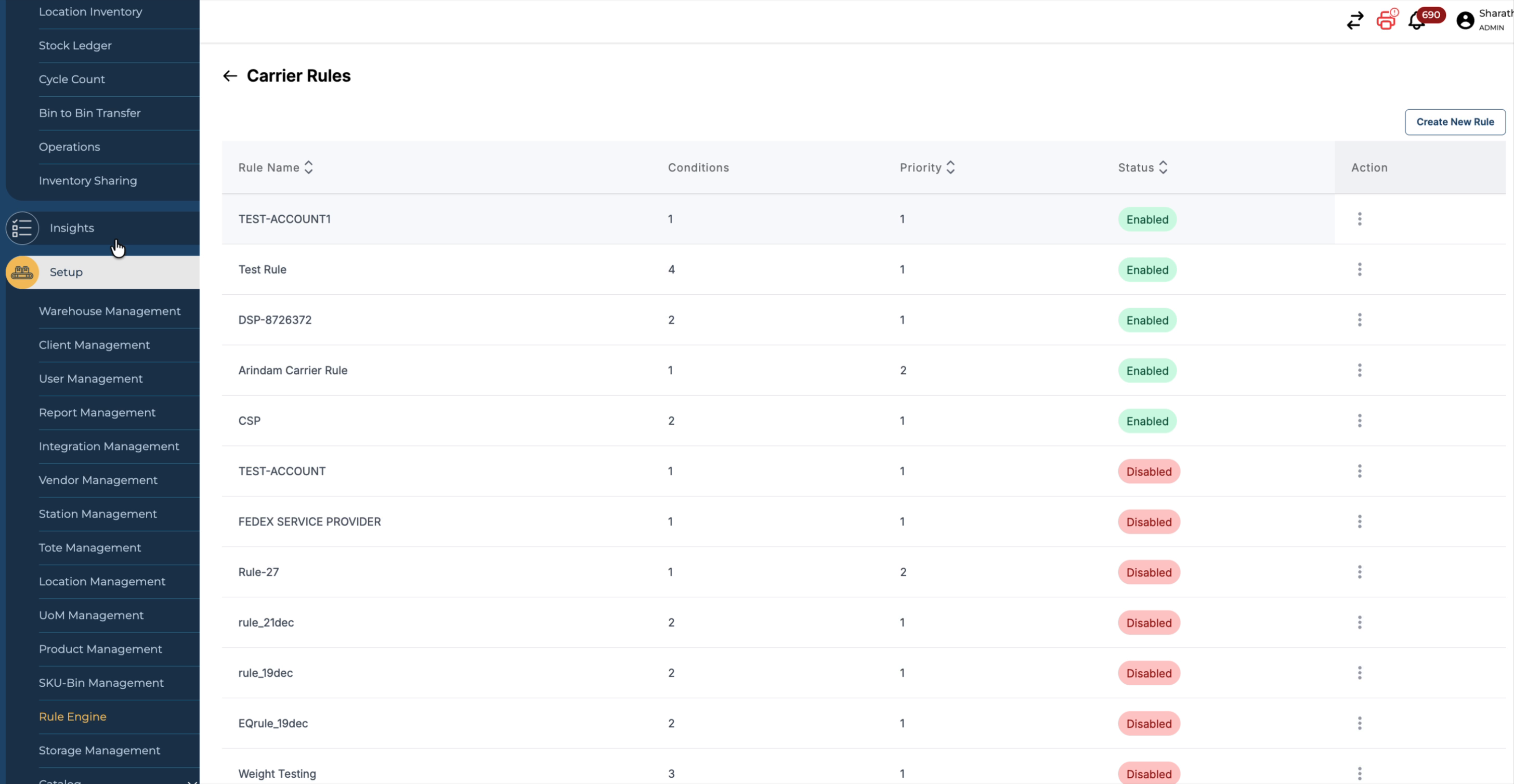The width and height of the screenshot is (1514, 784).
Task: Open Warehouse Management in sidebar
Action: tap(110, 311)
